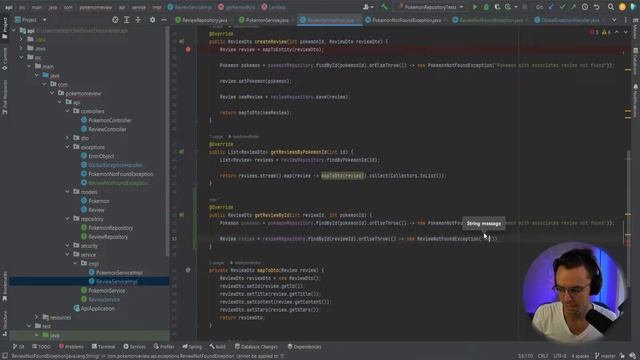Select opened file target icon in Project panel
The image size is (640, 360).
tap(115, 20)
